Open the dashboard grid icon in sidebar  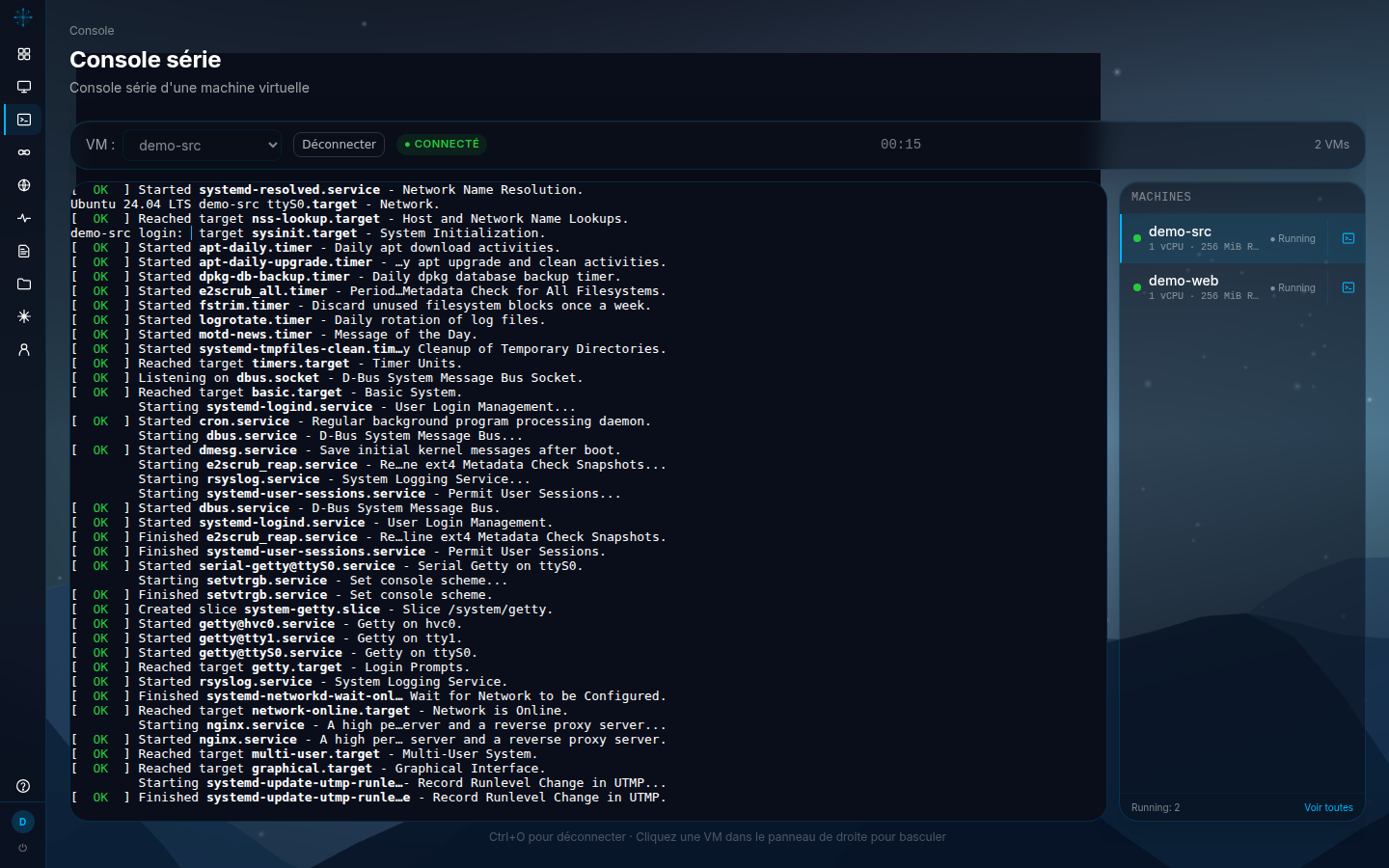coord(24,54)
